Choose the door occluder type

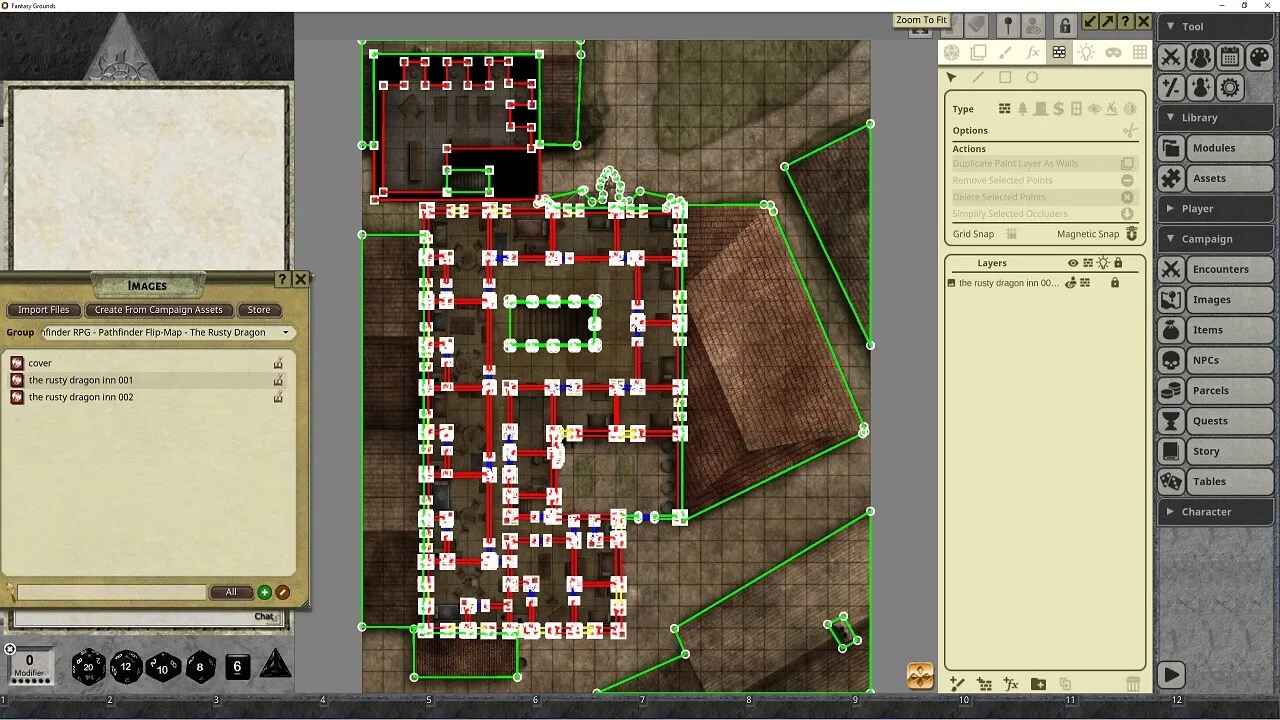point(1041,109)
